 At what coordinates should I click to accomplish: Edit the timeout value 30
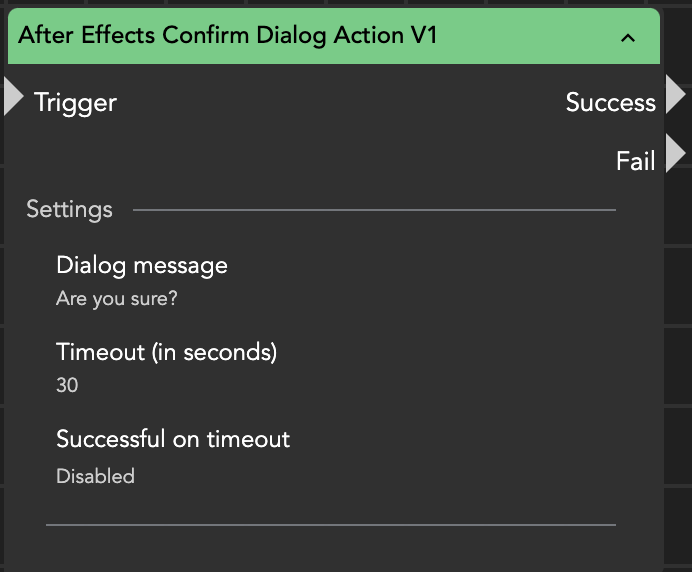point(67,385)
